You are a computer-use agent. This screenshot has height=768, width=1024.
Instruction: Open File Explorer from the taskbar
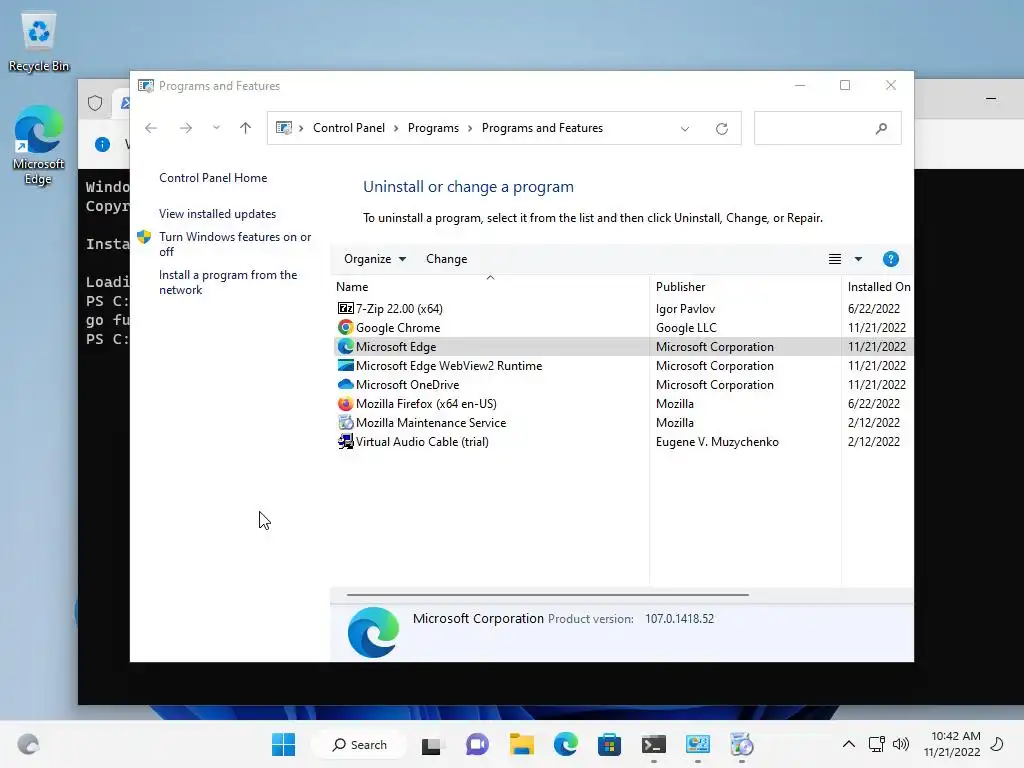[x=522, y=744]
